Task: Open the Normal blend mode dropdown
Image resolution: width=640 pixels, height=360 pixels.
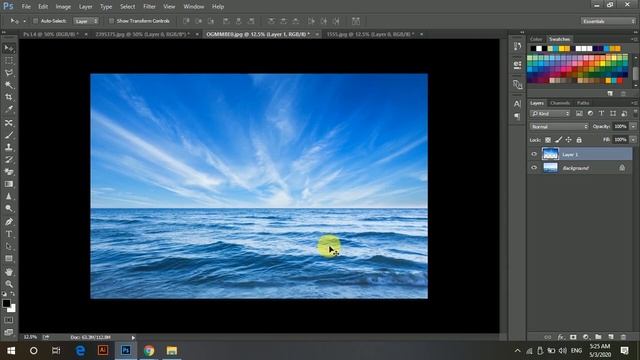Action: tap(559, 127)
